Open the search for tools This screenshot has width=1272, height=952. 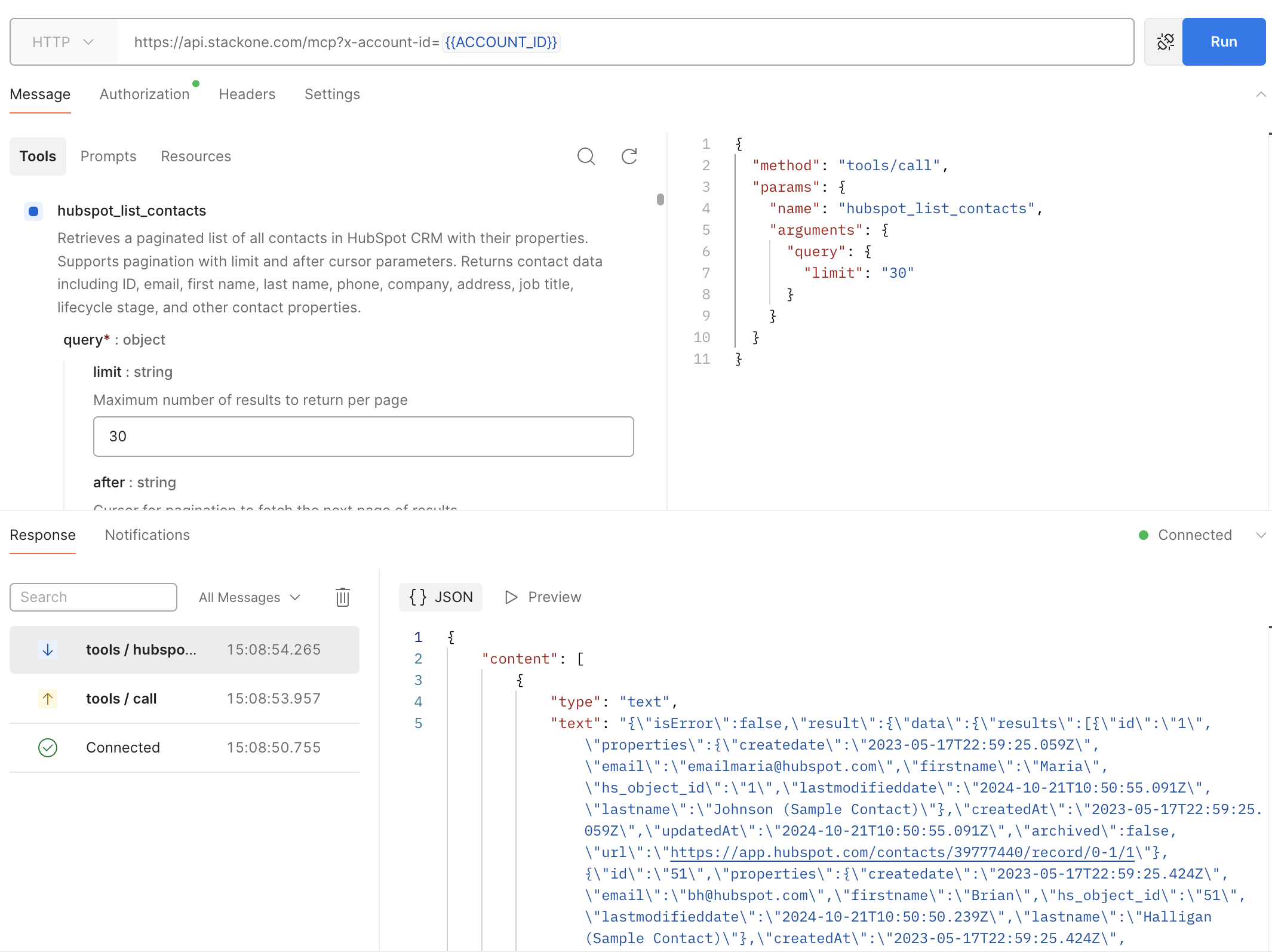click(x=586, y=156)
